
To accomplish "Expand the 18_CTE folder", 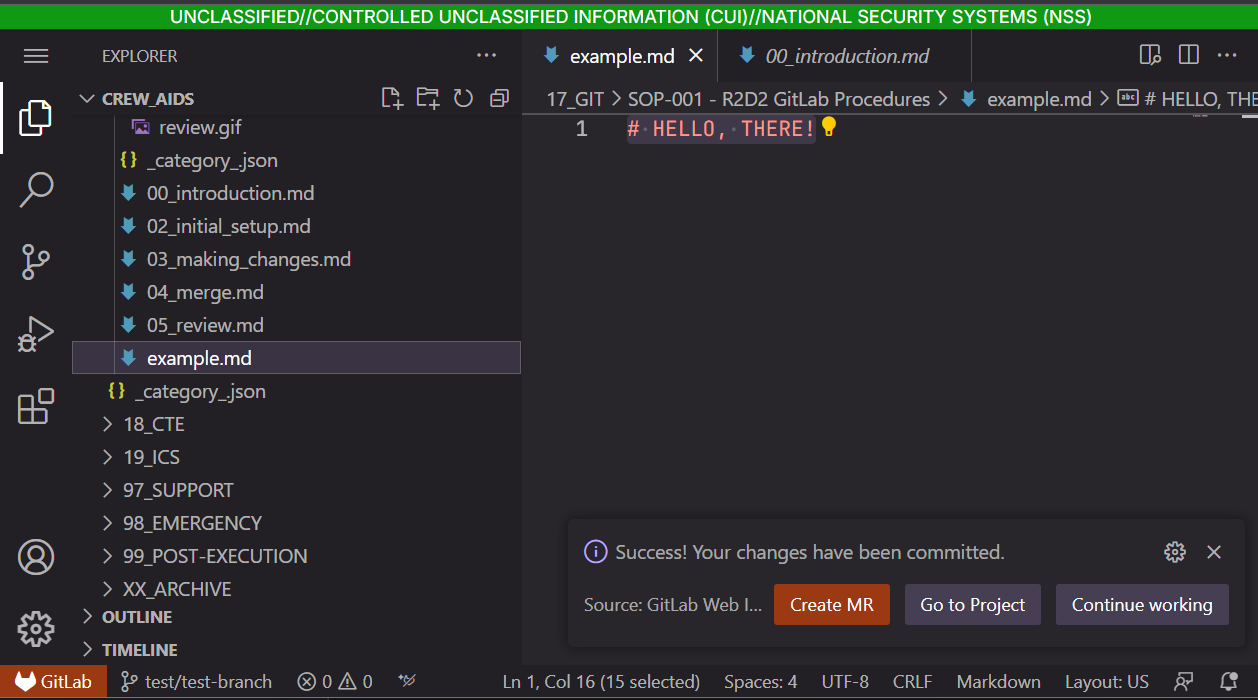I will [296, 424].
